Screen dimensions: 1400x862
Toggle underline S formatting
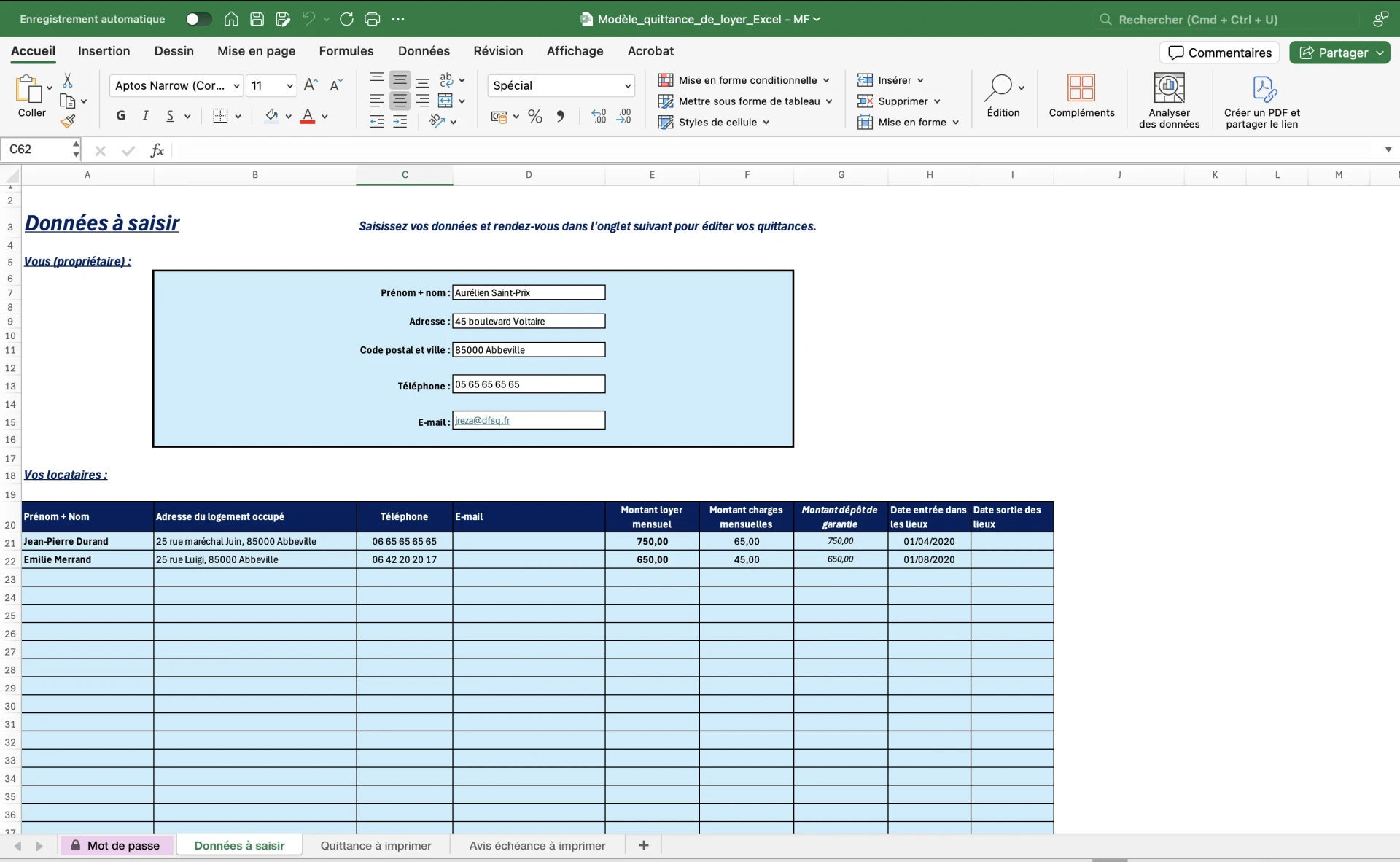tap(170, 116)
